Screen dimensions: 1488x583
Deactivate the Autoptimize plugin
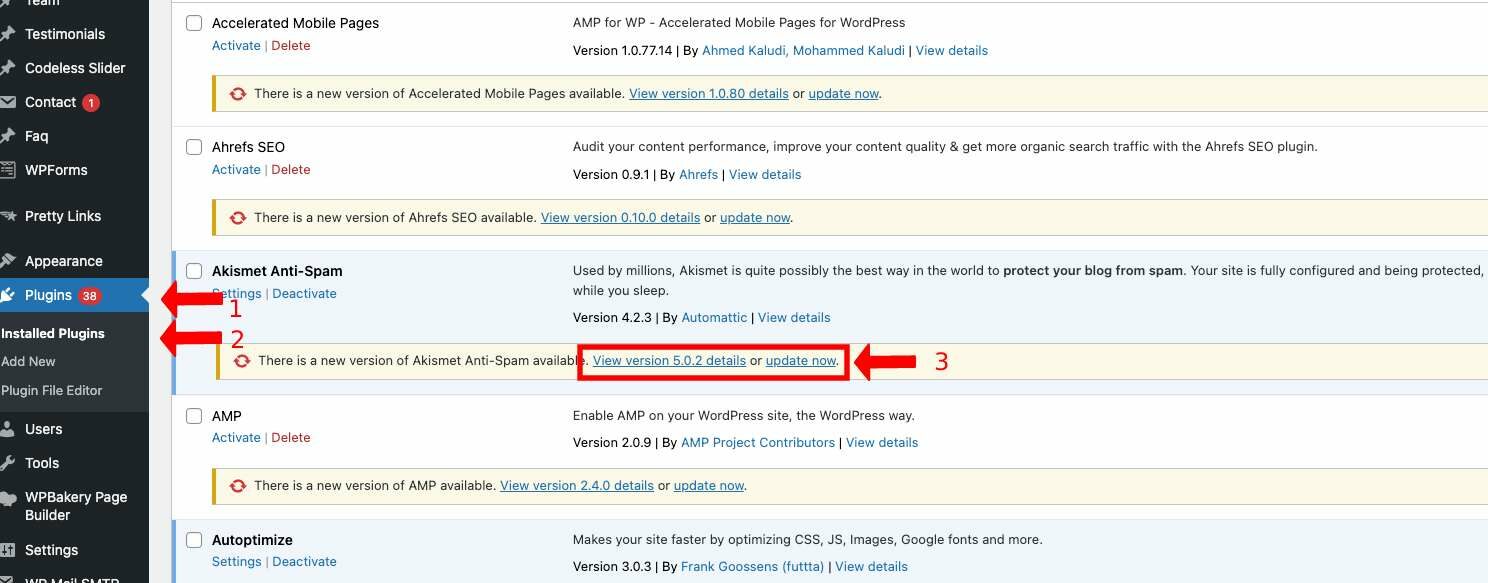click(x=304, y=562)
